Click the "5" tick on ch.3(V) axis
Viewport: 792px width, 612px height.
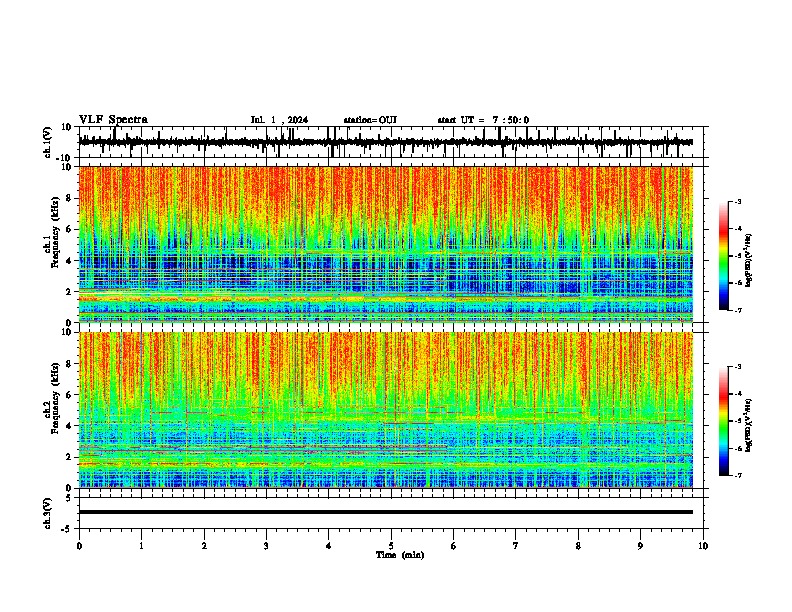[x=69, y=498]
